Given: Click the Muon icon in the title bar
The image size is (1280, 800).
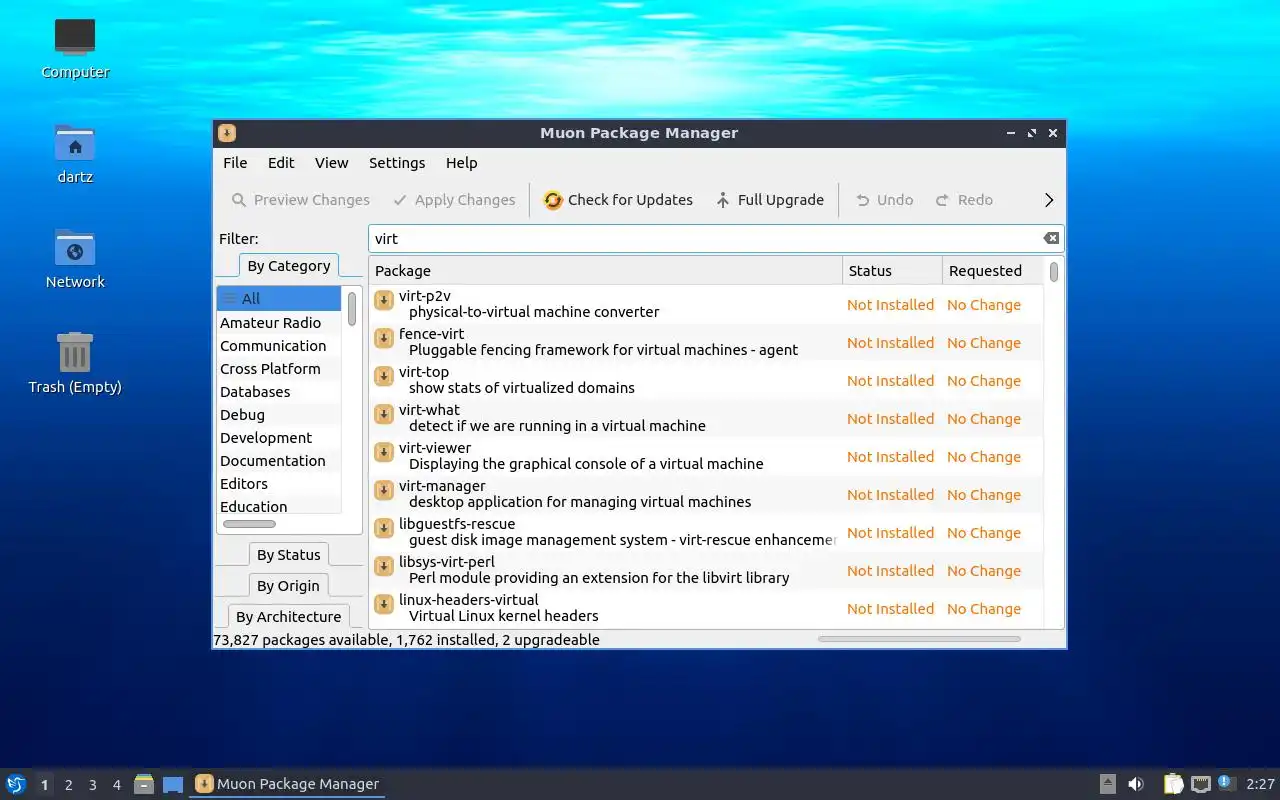Looking at the screenshot, I should click(227, 133).
